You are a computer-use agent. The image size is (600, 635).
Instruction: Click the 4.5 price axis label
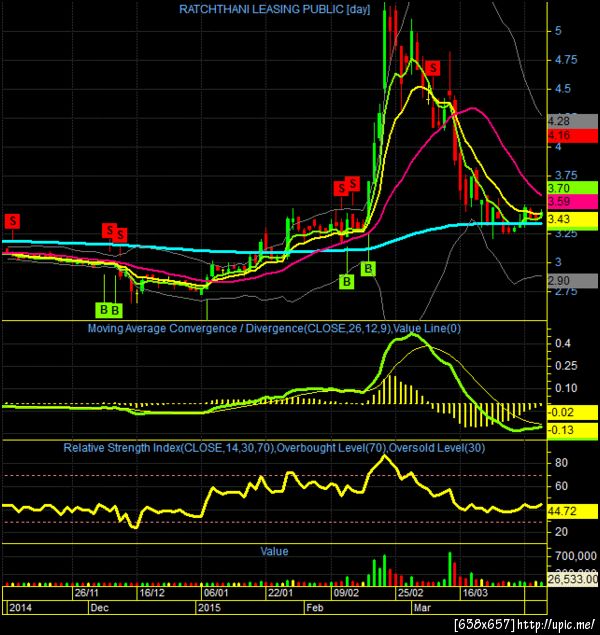tap(562, 89)
